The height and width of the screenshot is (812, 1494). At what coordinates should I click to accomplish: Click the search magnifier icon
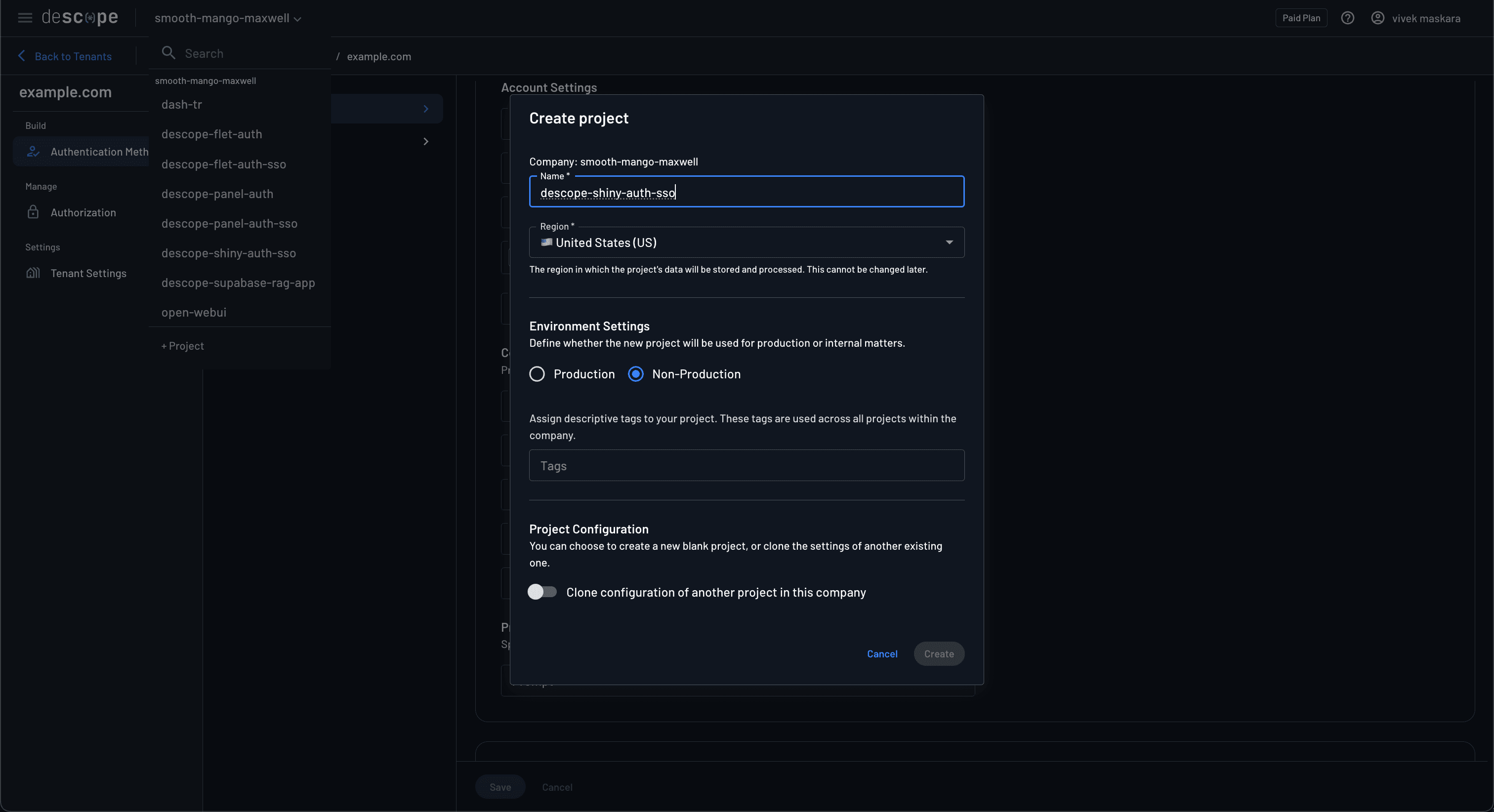[169, 52]
